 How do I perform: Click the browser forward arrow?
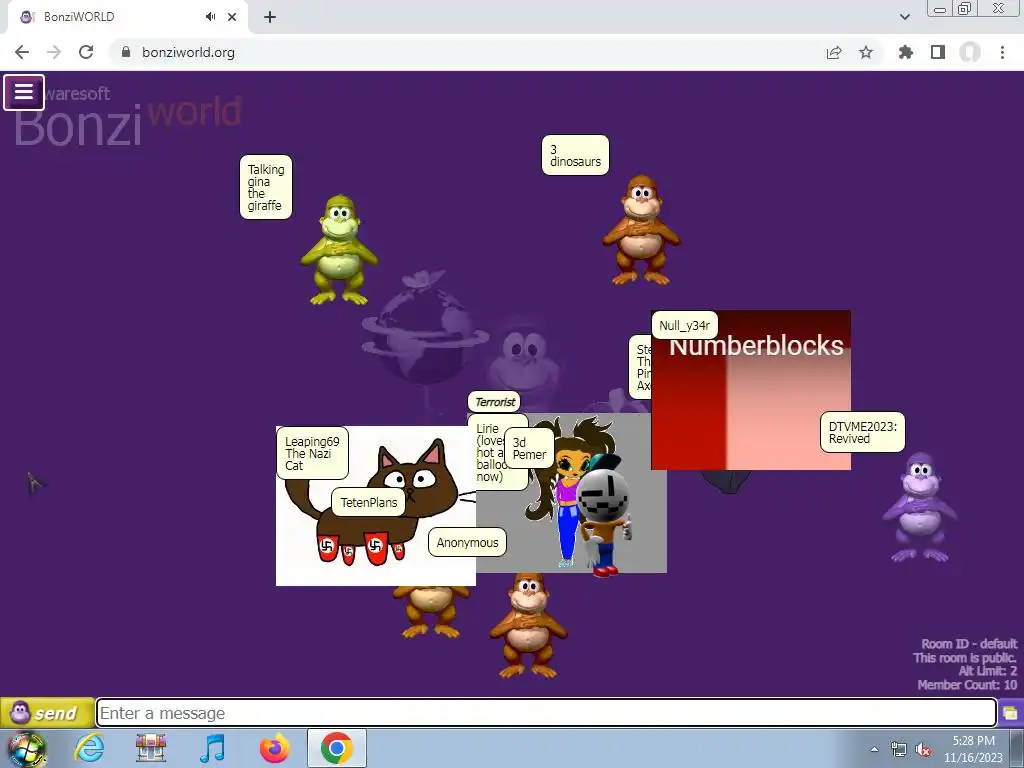pos(54,52)
